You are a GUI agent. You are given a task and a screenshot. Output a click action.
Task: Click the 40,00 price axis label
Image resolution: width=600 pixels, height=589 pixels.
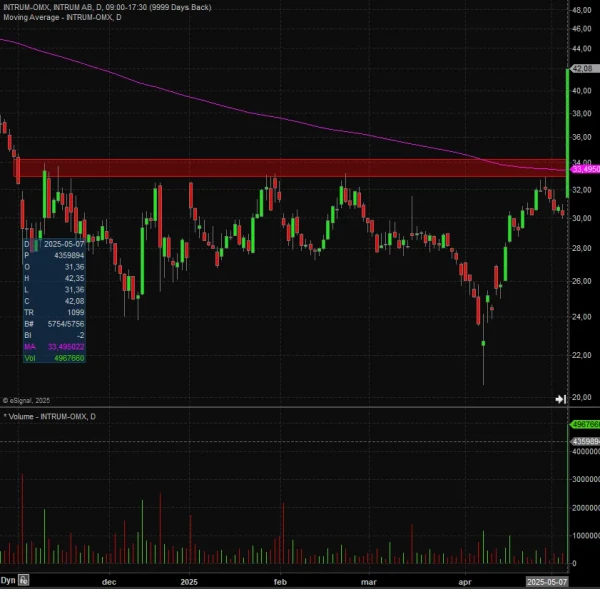click(582, 91)
